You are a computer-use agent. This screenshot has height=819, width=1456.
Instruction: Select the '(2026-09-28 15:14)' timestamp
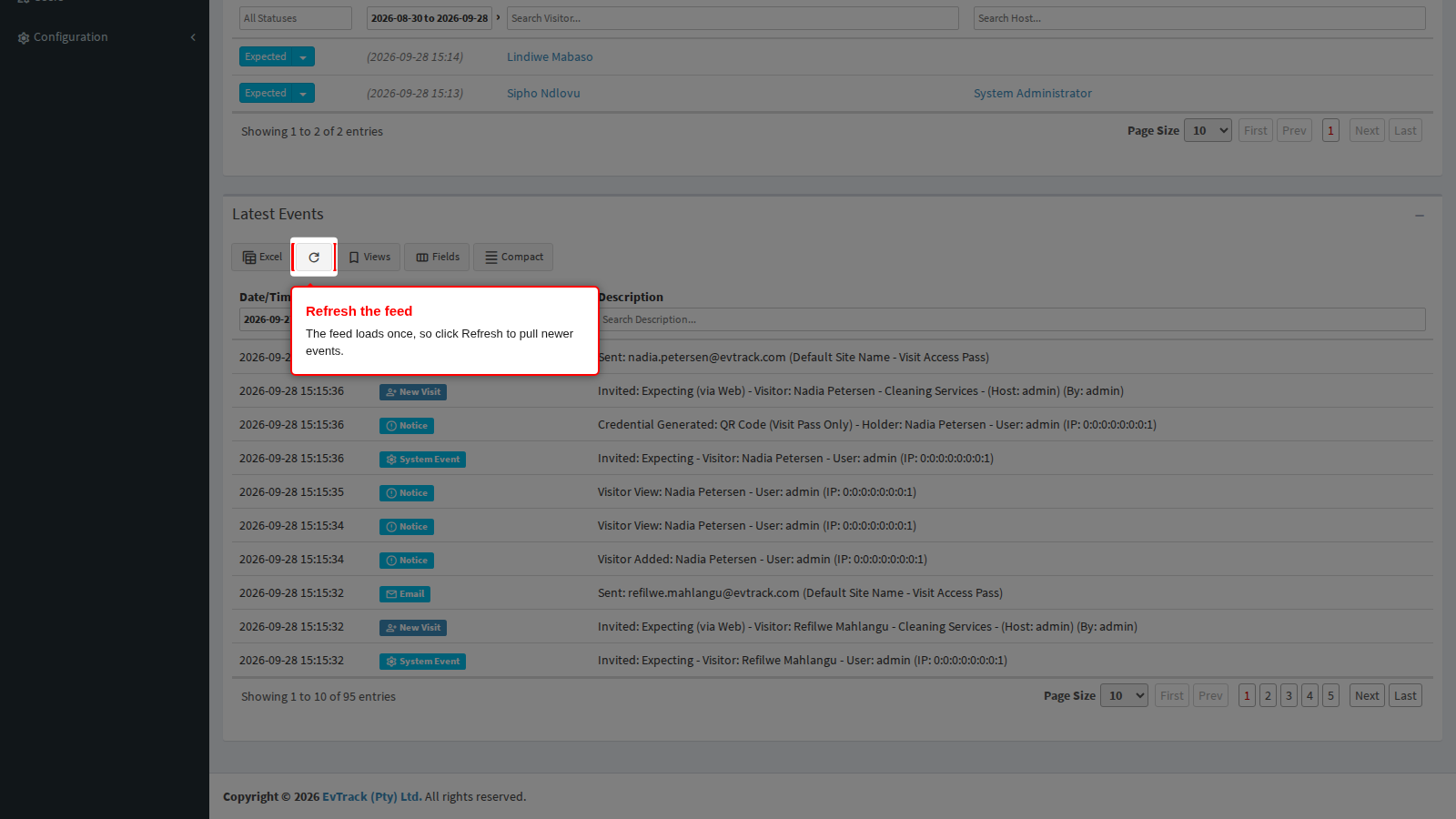coord(415,56)
